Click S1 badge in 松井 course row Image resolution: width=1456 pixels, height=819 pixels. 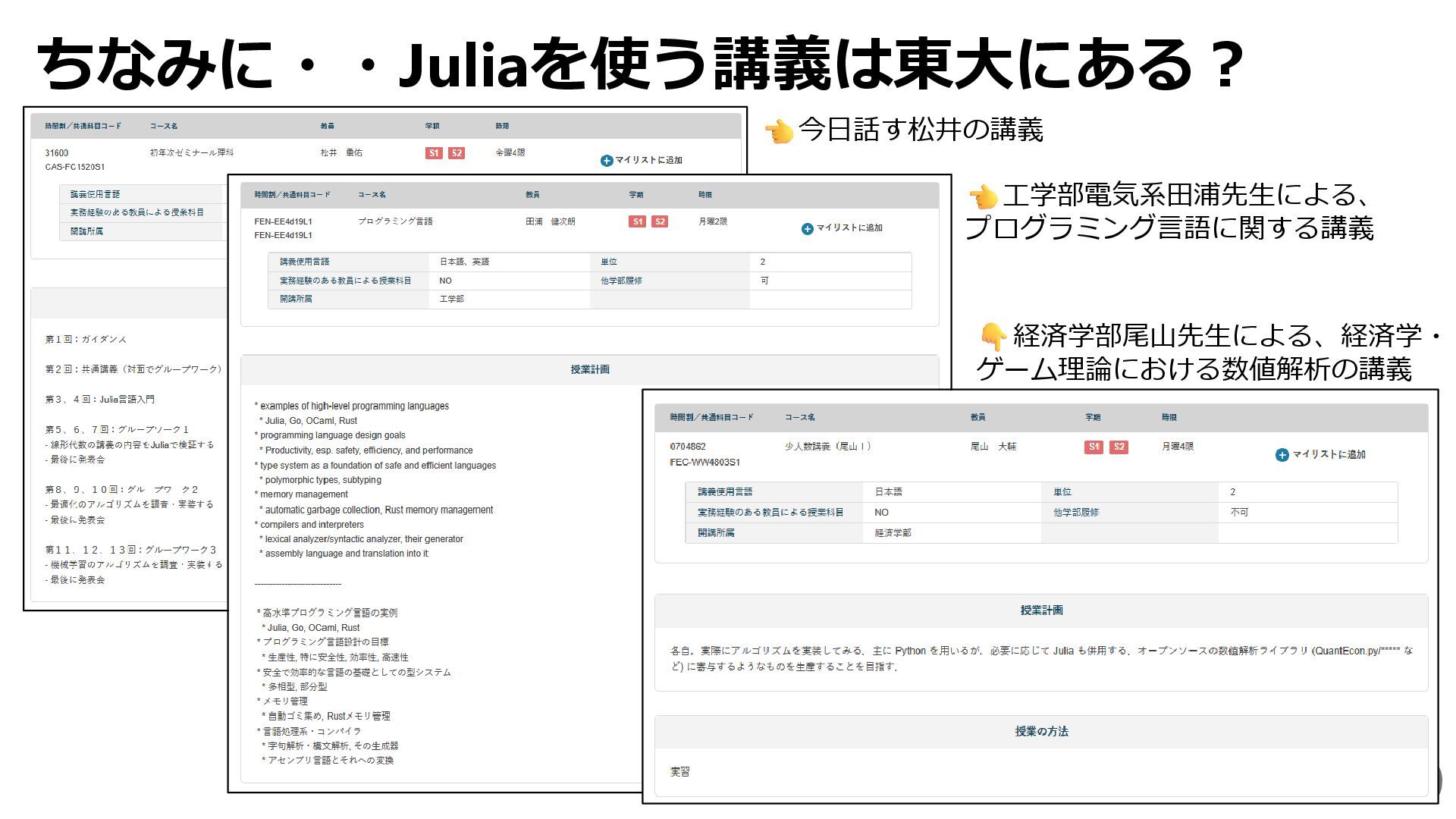[x=433, y=153]
